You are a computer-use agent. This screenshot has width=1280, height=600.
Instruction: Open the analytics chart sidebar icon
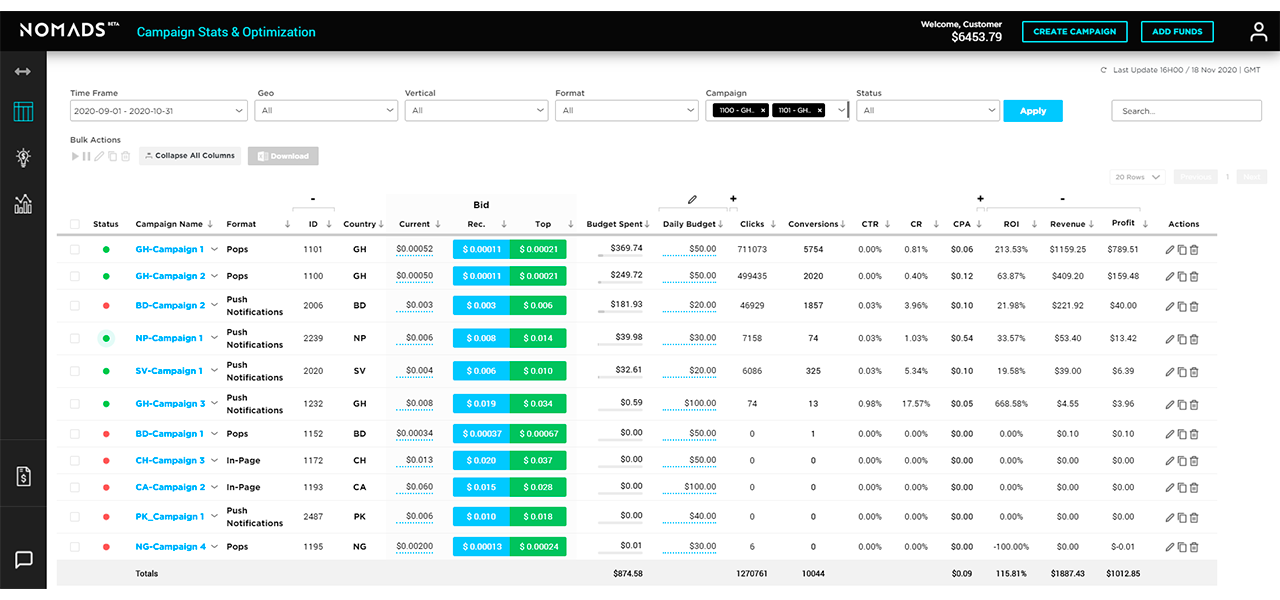coord(23,204)
